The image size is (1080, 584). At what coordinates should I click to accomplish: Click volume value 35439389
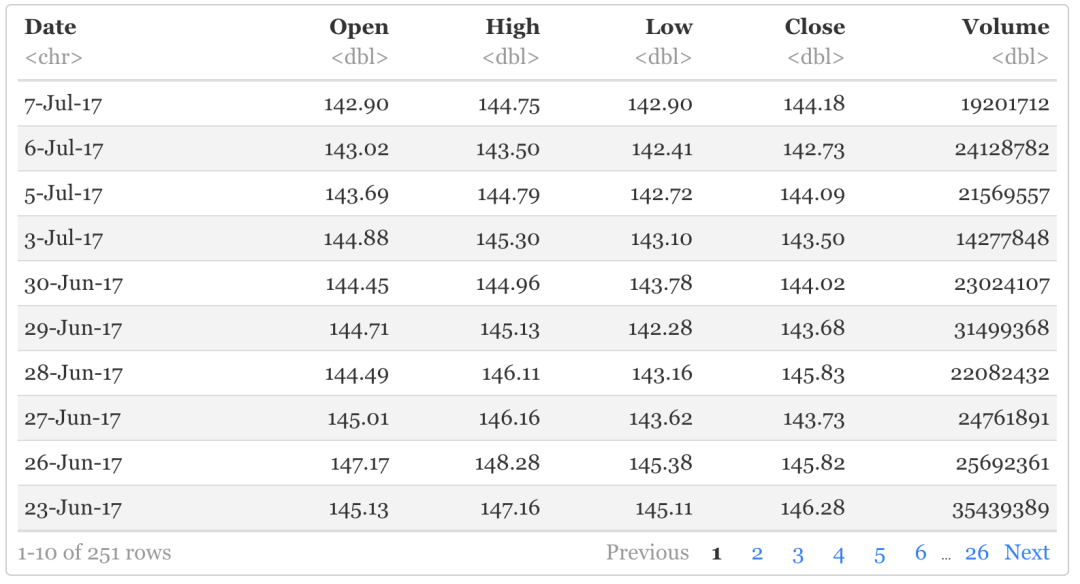(1001, 509)
